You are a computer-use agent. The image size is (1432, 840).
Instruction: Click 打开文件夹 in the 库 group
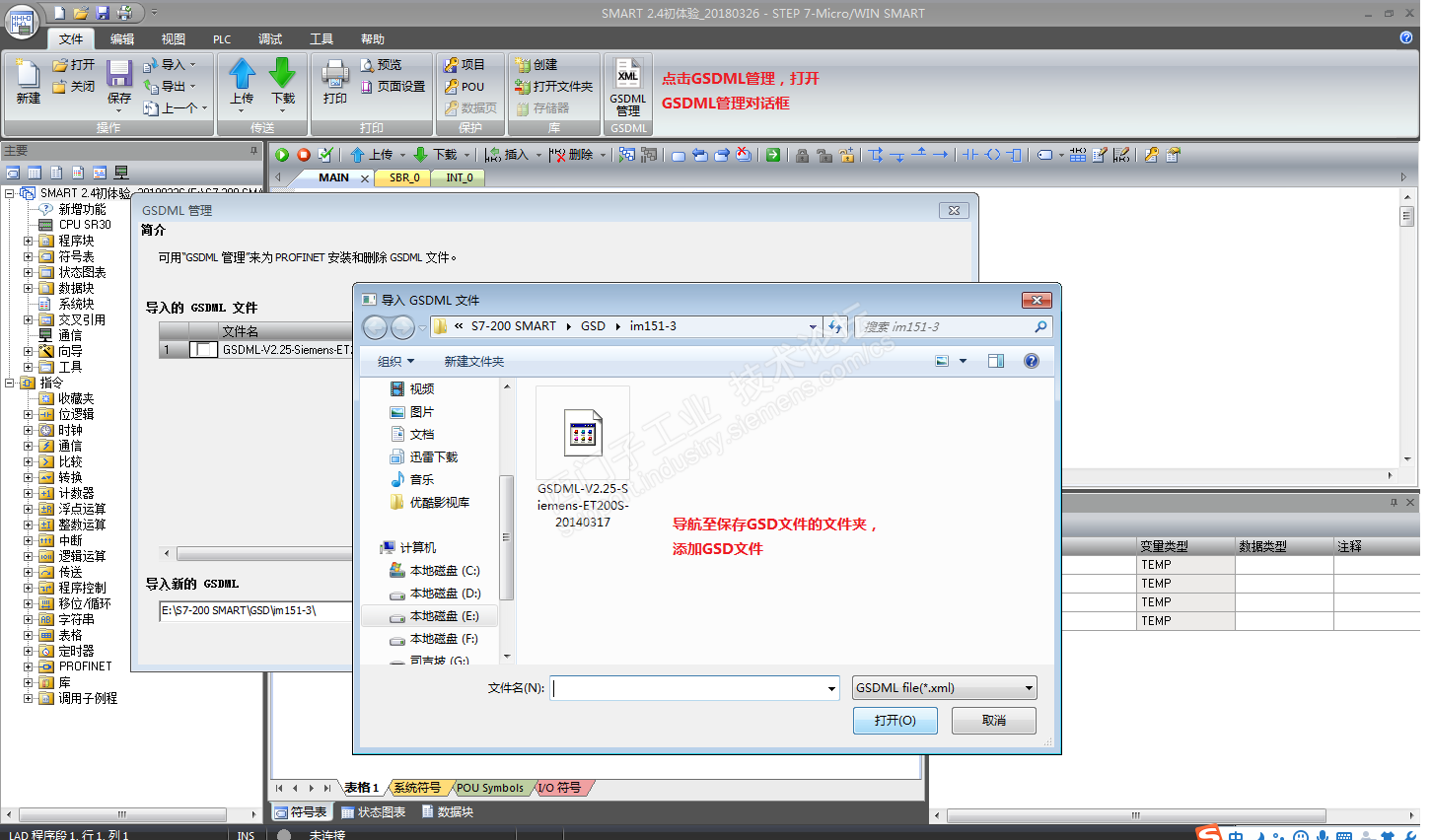554,87
